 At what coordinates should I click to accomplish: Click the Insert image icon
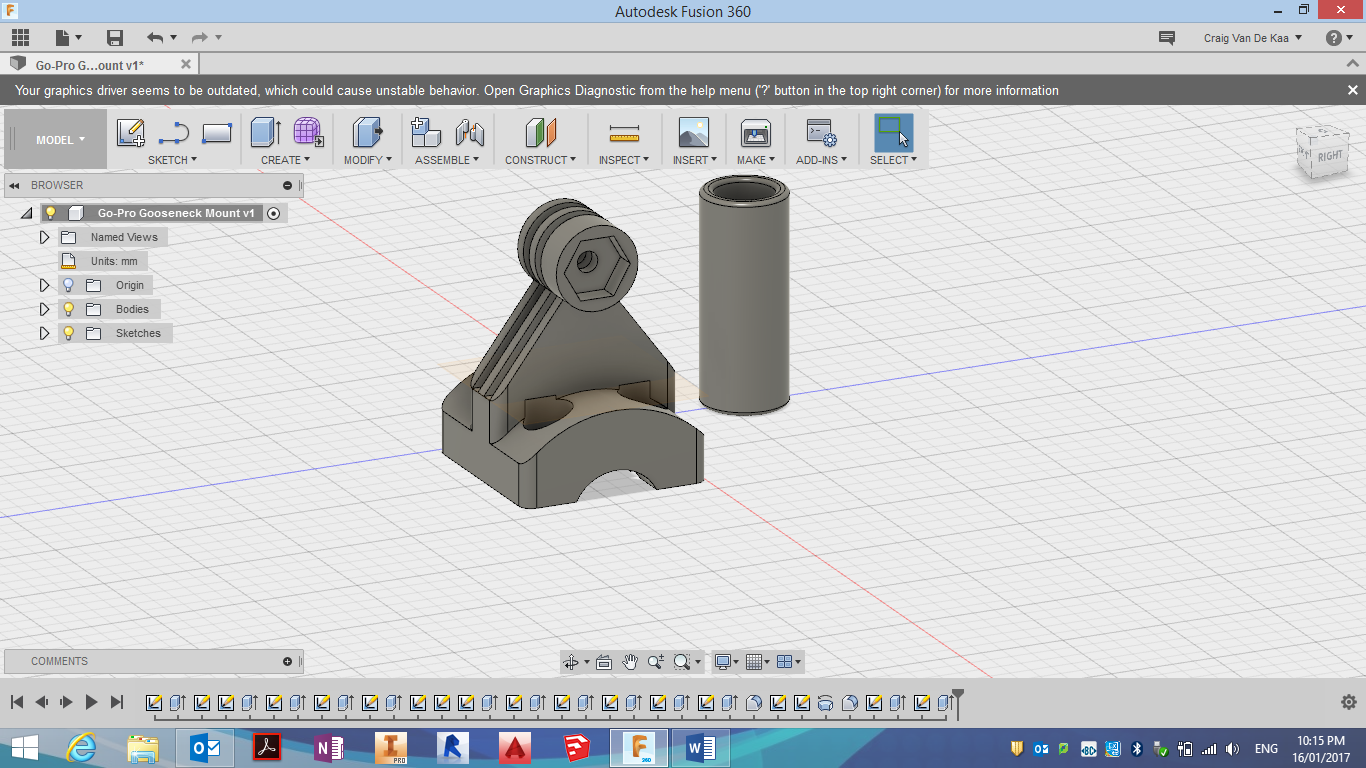693,132
